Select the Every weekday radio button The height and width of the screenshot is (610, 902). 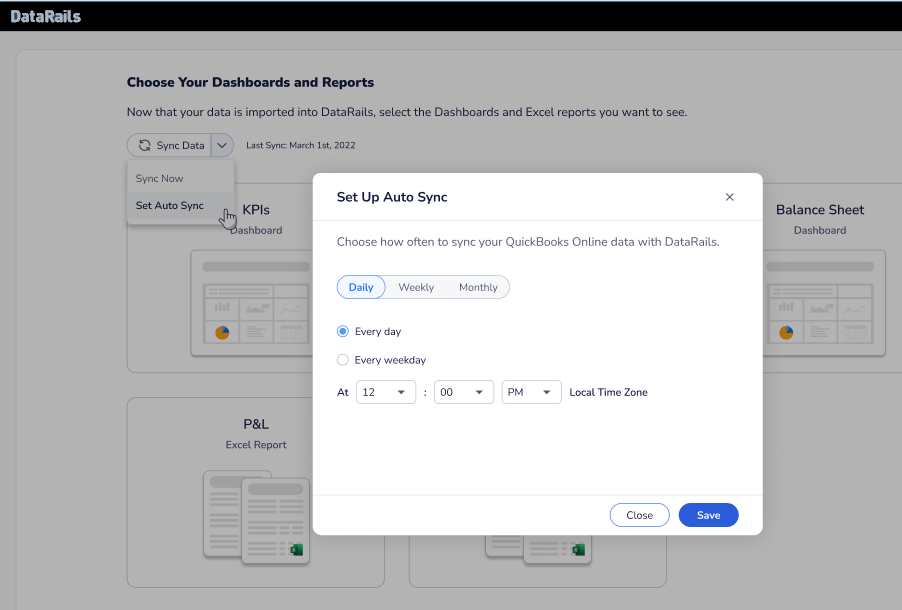343,360
